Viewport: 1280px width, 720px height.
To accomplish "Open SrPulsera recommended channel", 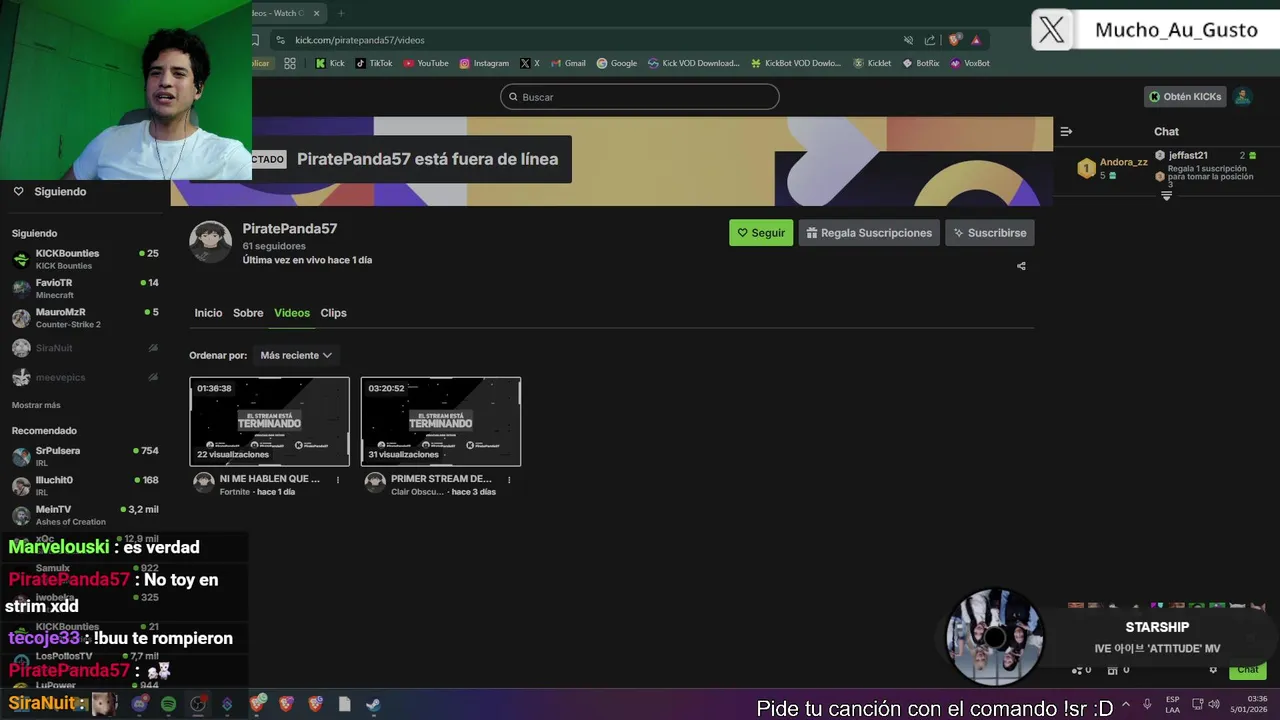I will pyautogui.click(x=85, y=456).
